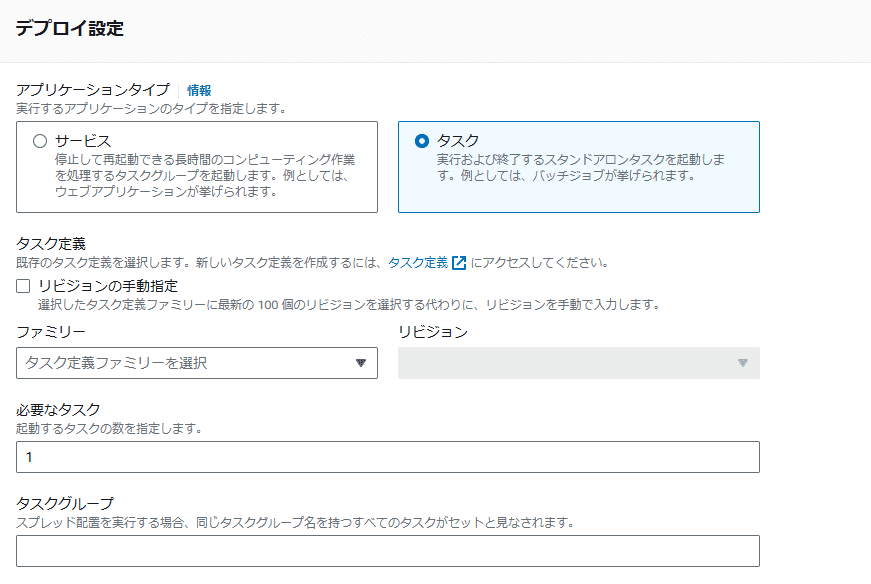The height and width of the screenshot is (584, 871).
Task: Click the ファミリー dropdown arrow icon
Action: pyautogui.click(x=361, y=363)
